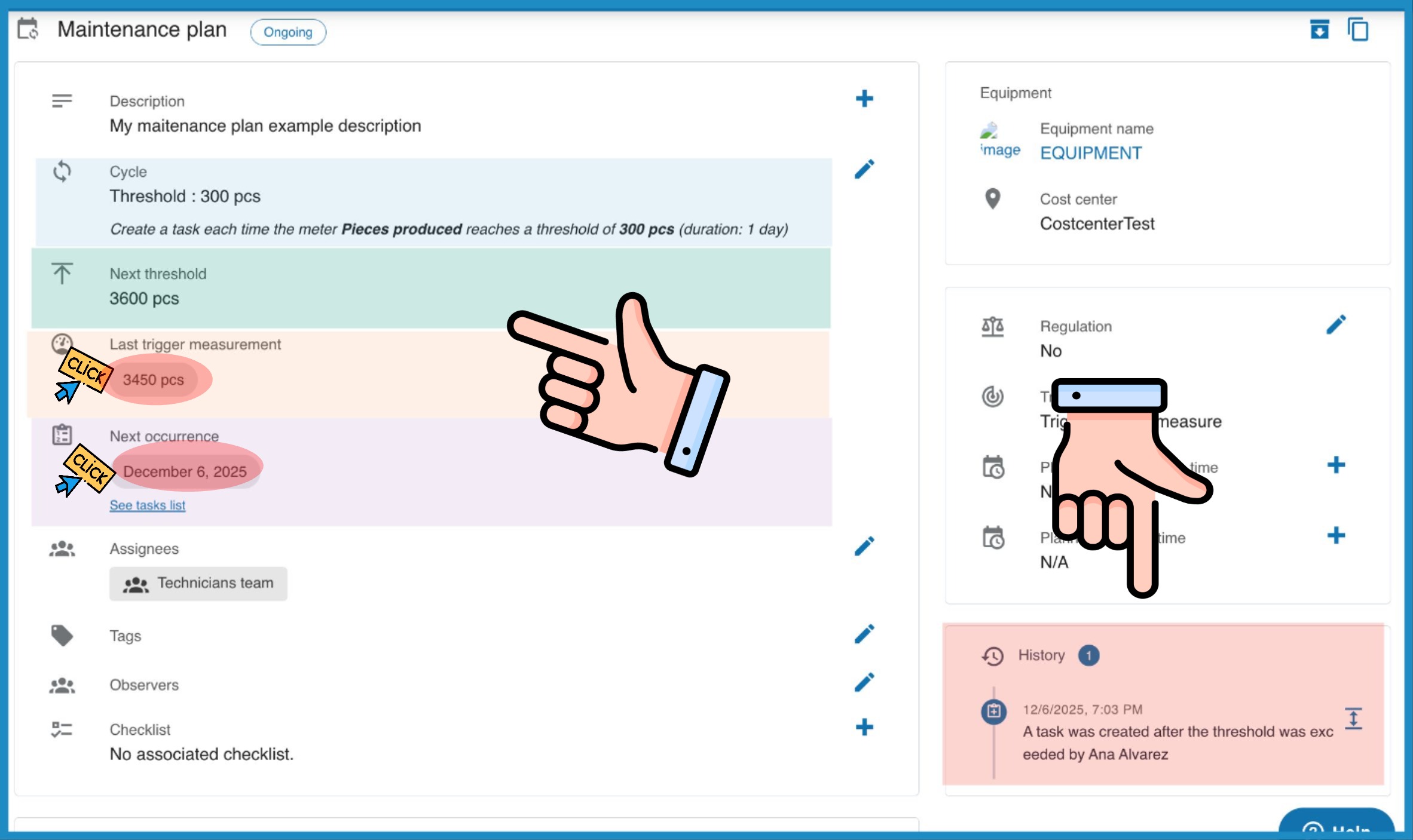The height and width of the screenshot is (840, 1413).
Task: Add a description with the plus icon
Action: point(864,99)
